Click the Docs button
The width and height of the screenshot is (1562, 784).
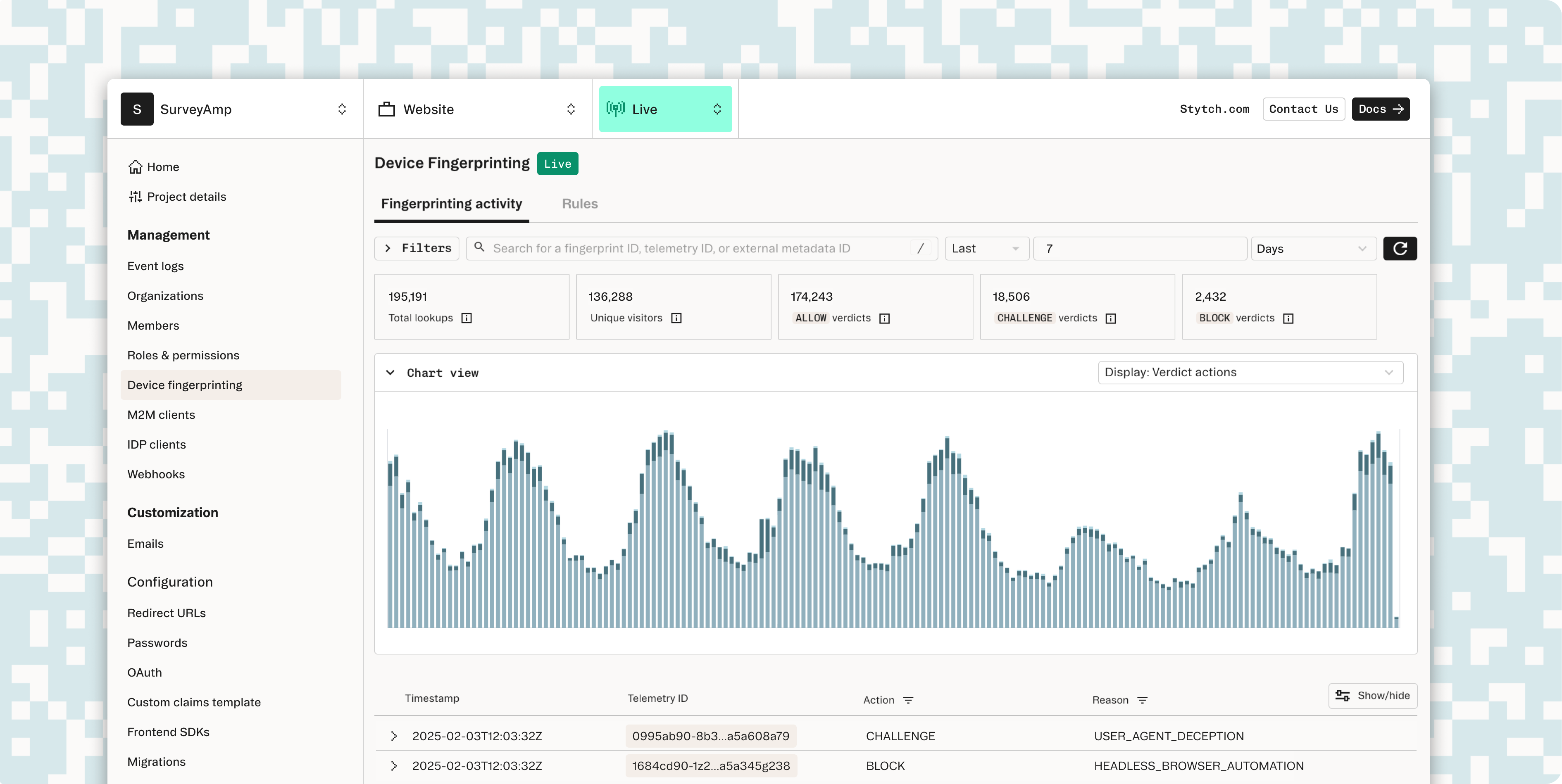click(1380, 109)
